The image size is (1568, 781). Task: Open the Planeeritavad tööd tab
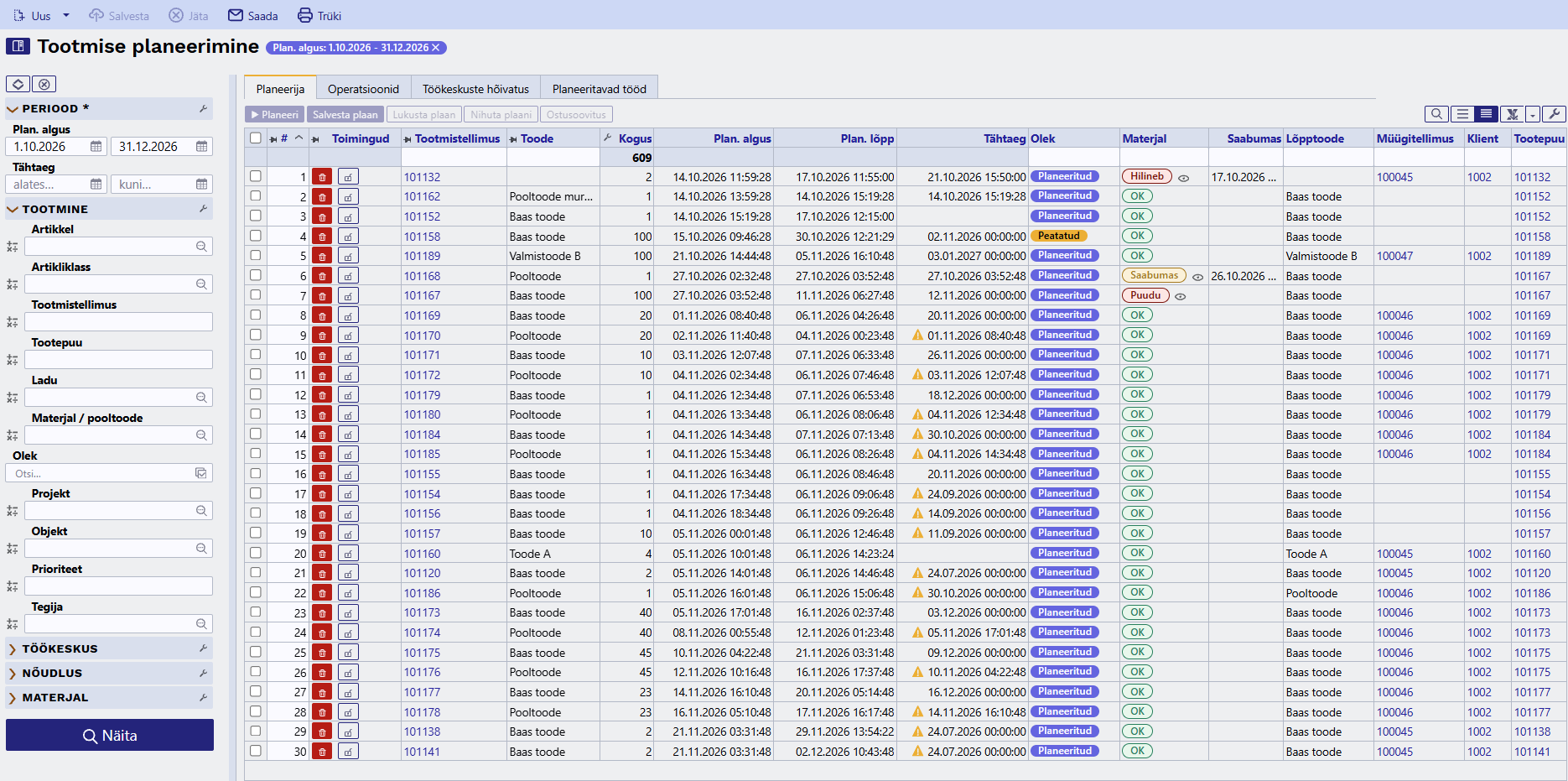[600, 88]
